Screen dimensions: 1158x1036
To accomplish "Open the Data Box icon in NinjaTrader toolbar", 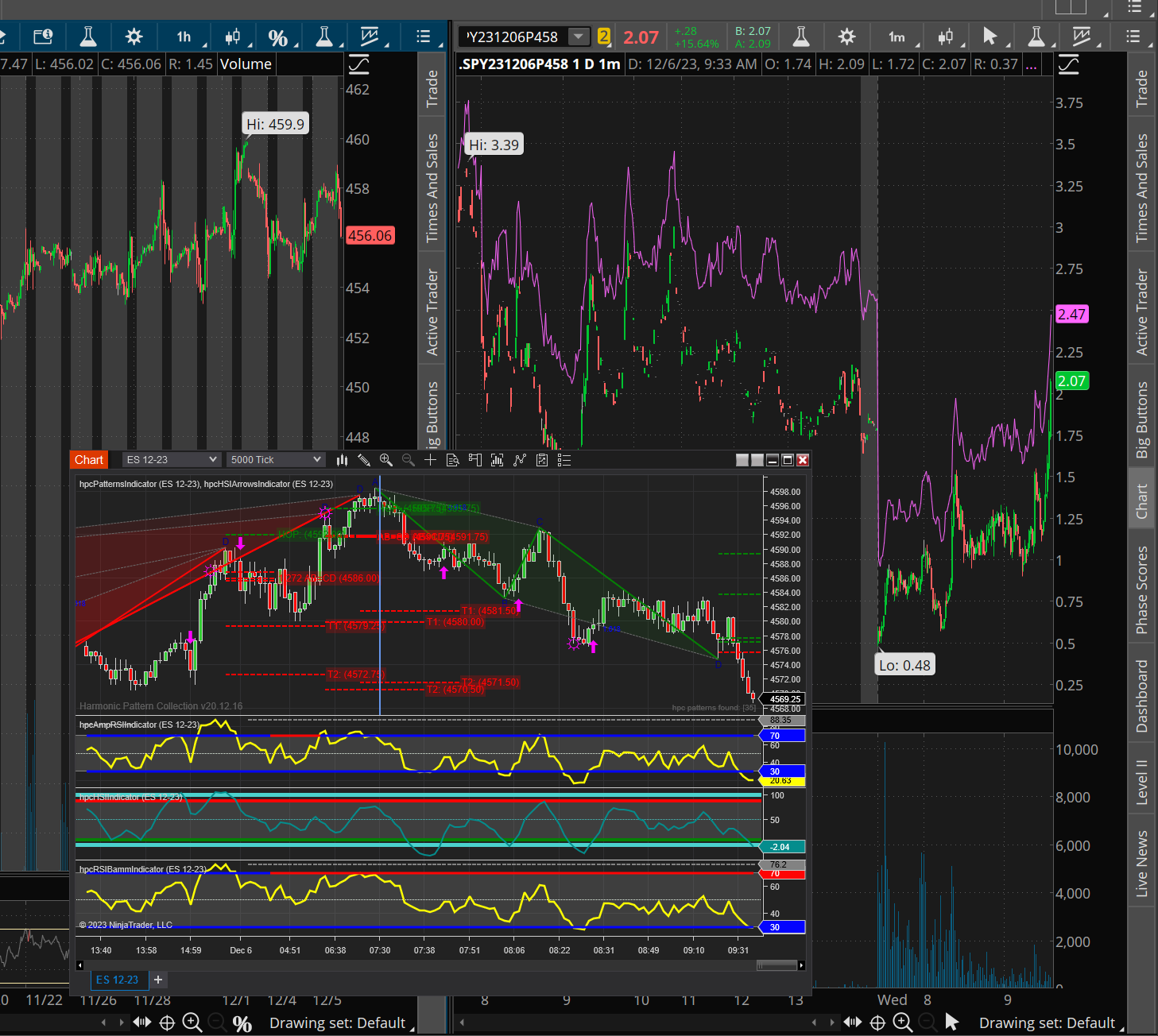I will pos(453,460).
